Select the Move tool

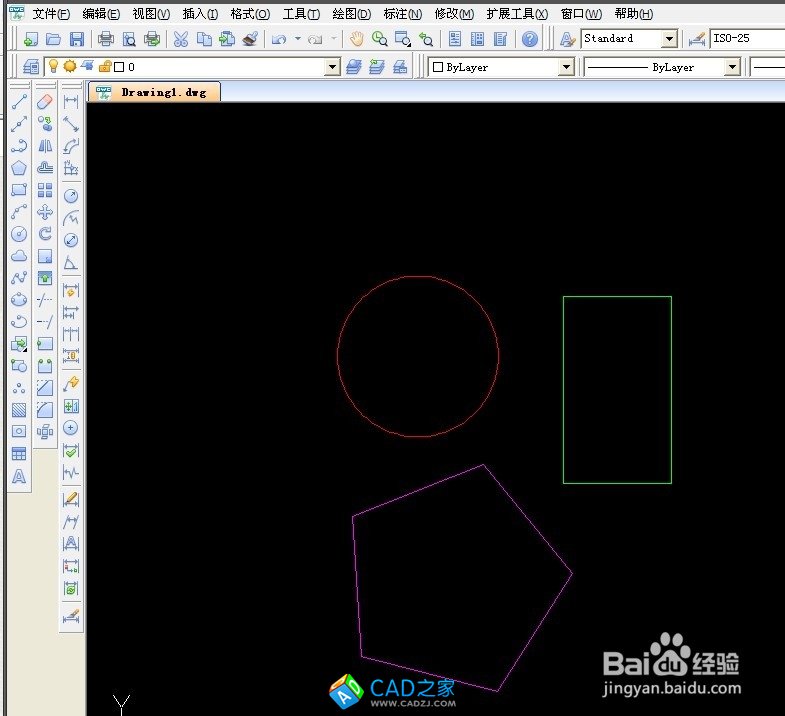(x=45, y=212)
